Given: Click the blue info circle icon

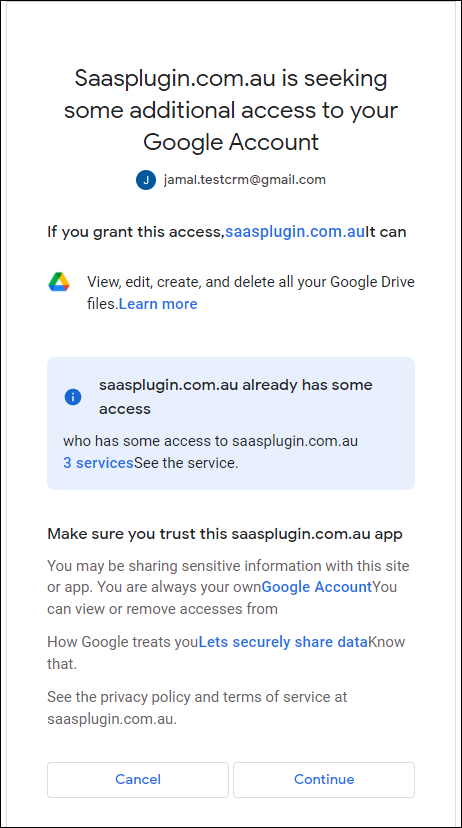Looking at the screenshot, I should tap(73, 397).
